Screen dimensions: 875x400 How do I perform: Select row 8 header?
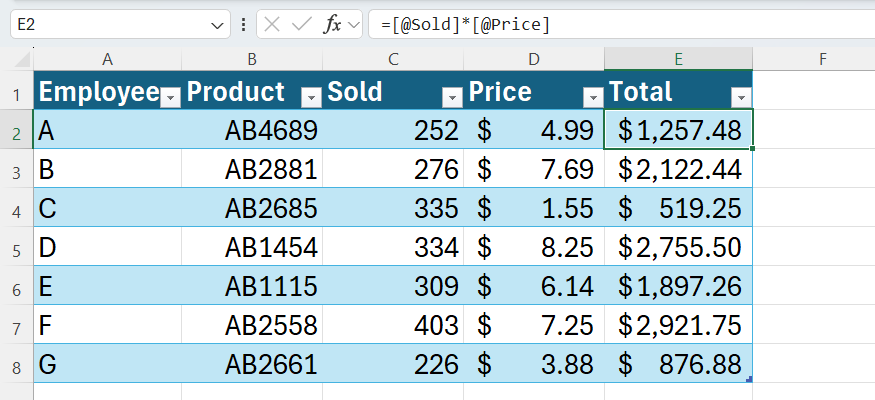click(x=17, y=364)
